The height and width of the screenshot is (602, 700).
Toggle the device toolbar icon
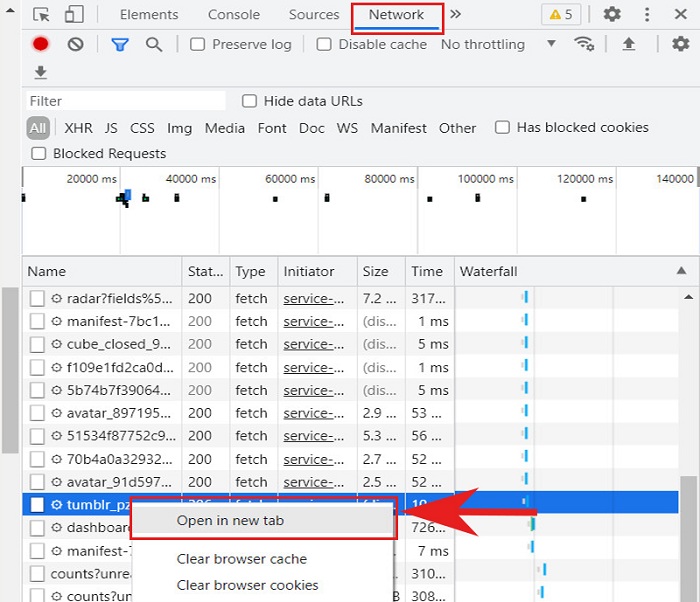pyautogui.click(x=74, y=15)
